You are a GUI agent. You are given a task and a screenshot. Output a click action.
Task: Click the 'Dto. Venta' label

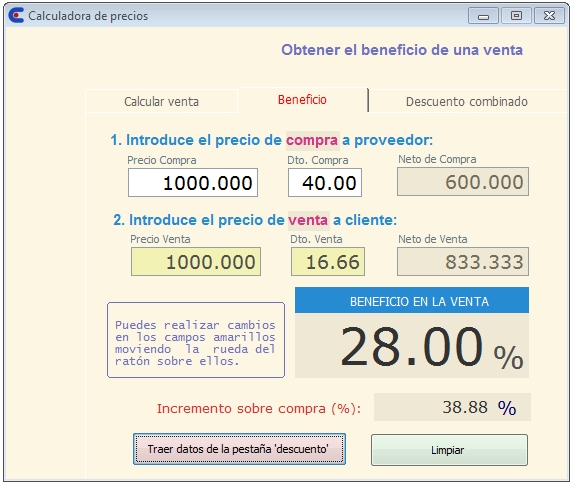tap(316, 239)
